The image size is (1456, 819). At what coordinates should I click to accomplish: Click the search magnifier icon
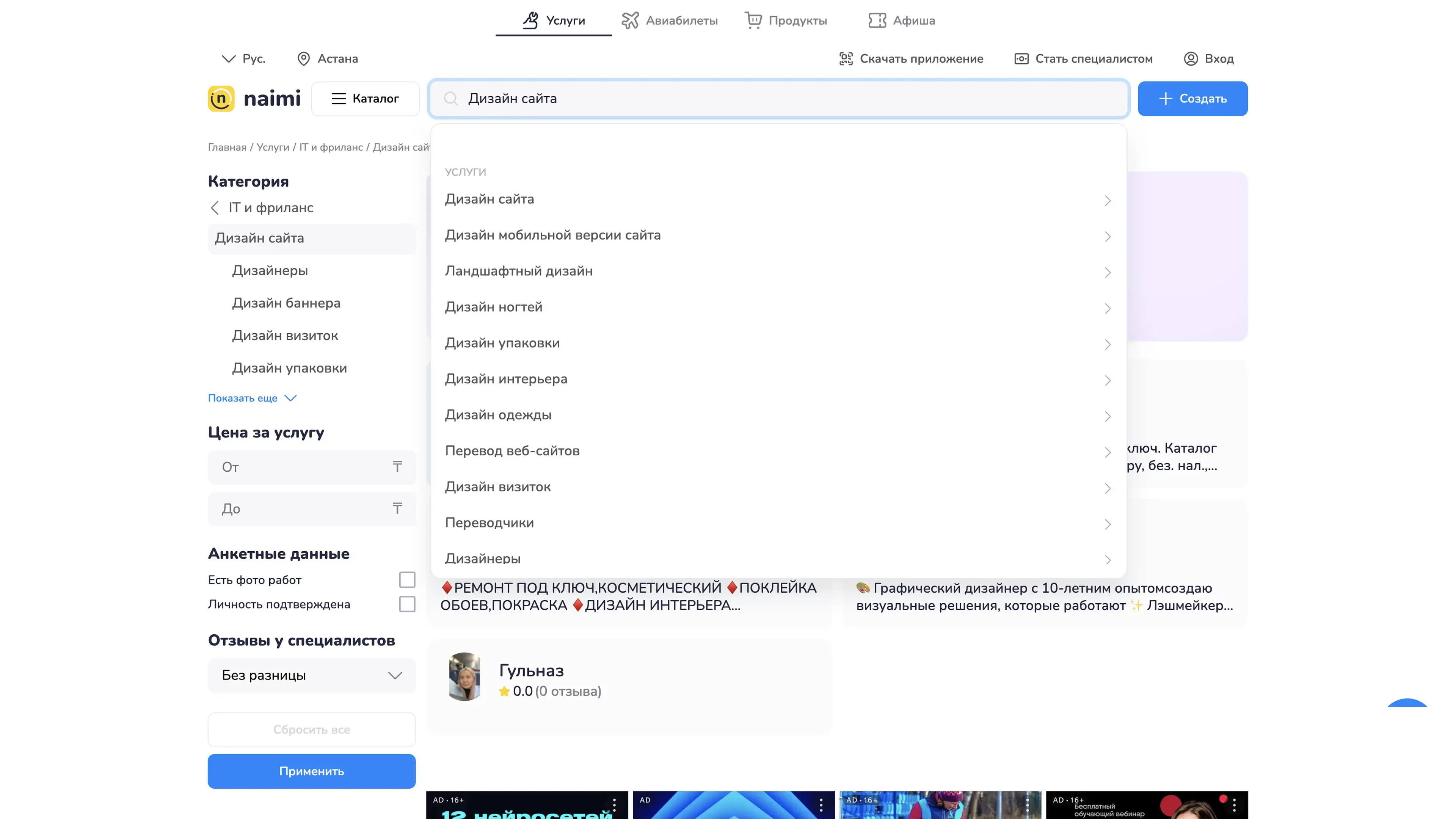(450, 99)
